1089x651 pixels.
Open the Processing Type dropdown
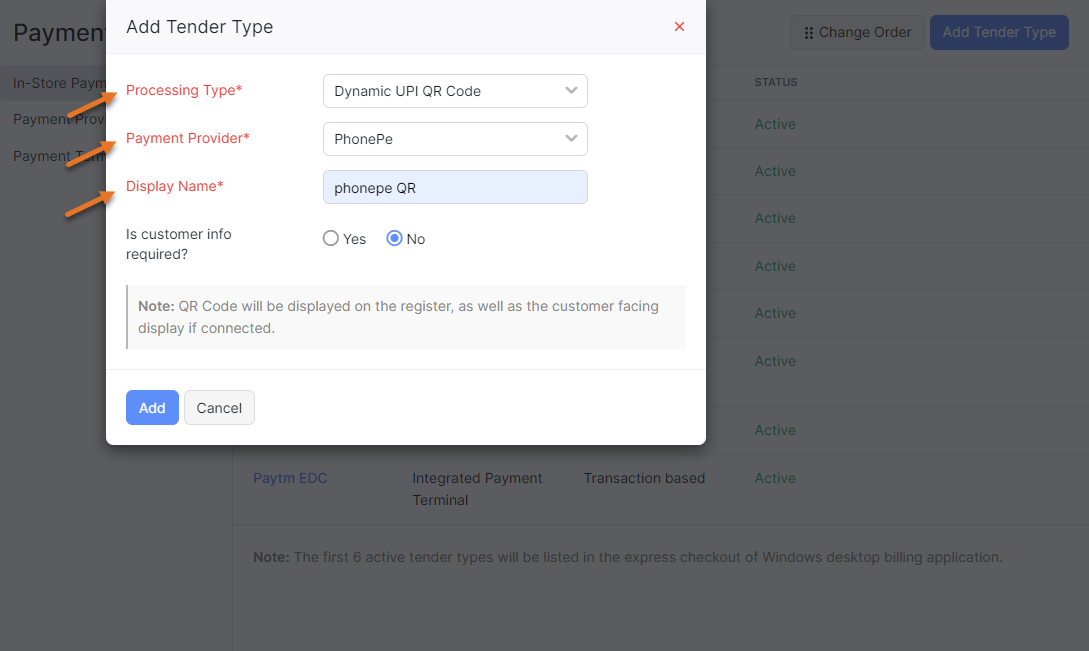pos(455,91)
